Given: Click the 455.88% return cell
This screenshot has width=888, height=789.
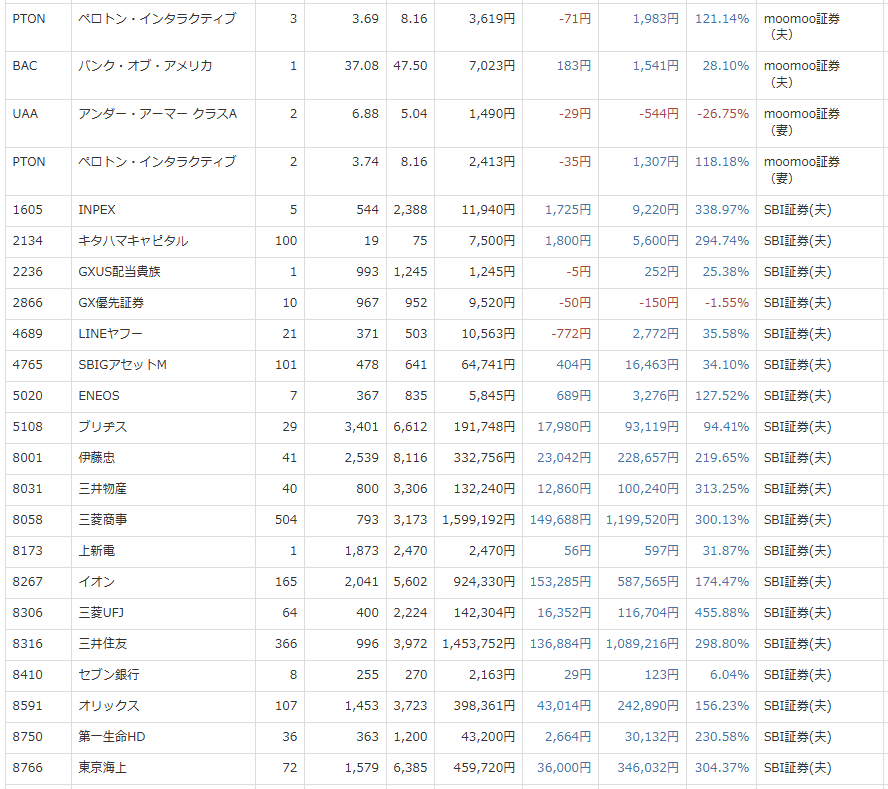Looking at the screenshot, I should (722, 613).
